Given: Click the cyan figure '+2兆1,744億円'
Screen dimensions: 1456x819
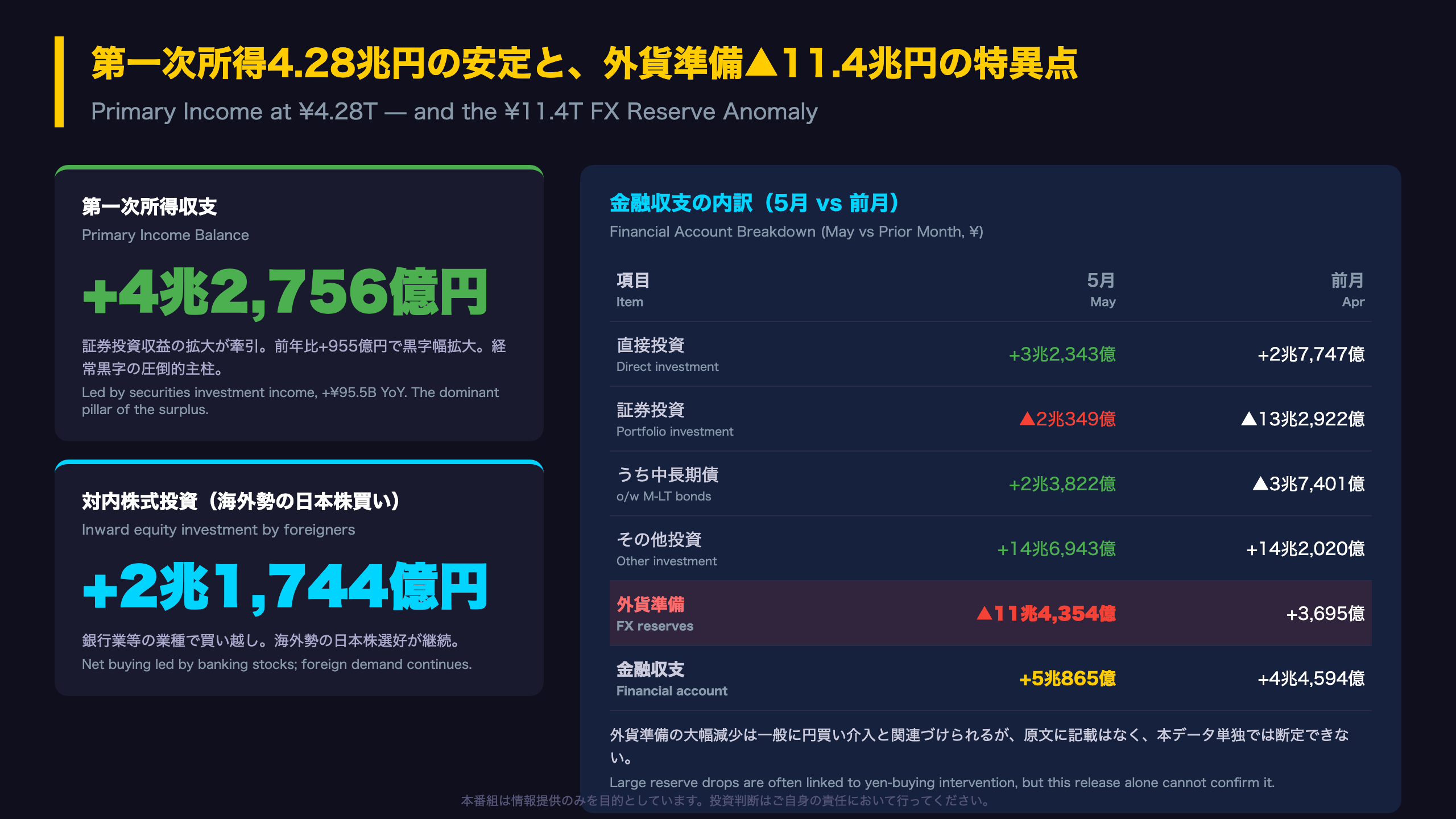Looking at the screenshot, I should tap(285, 588).
